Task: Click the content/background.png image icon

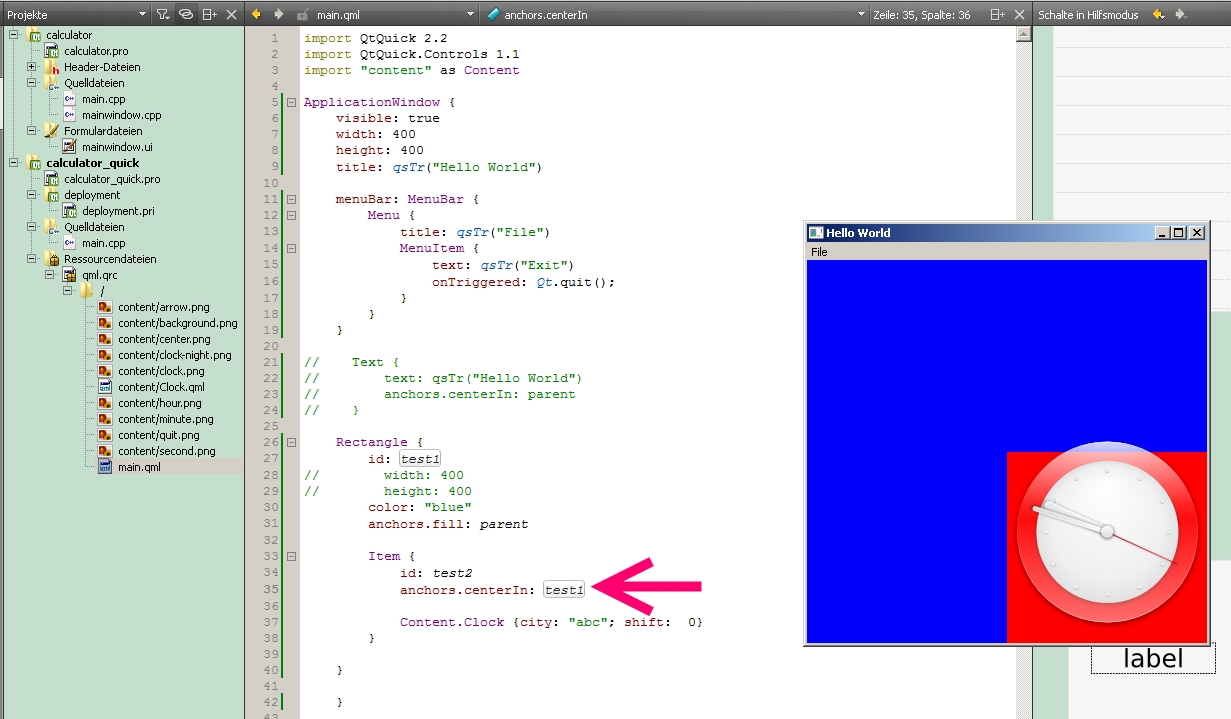Action: pos(105,323)
